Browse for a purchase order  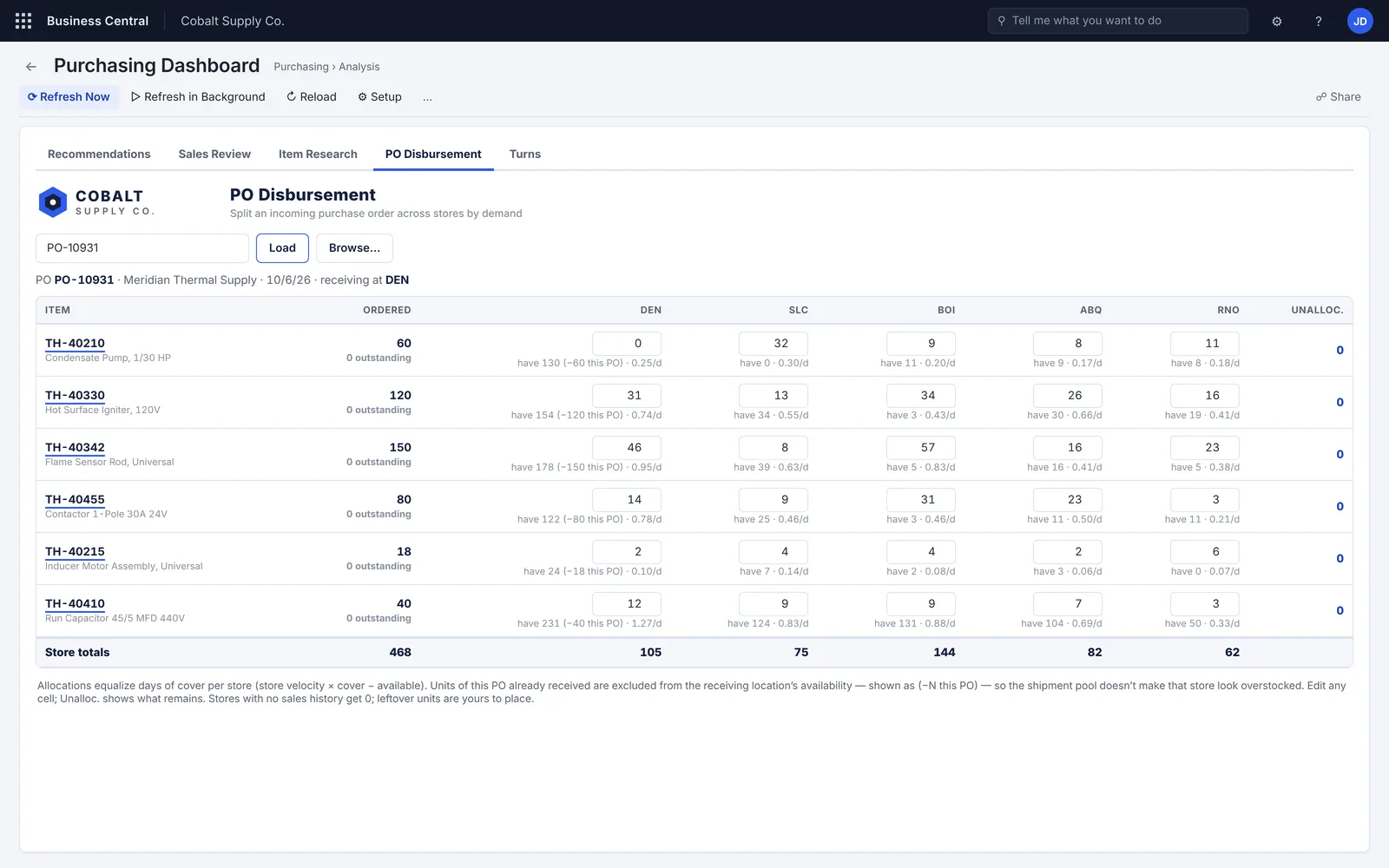354,248
